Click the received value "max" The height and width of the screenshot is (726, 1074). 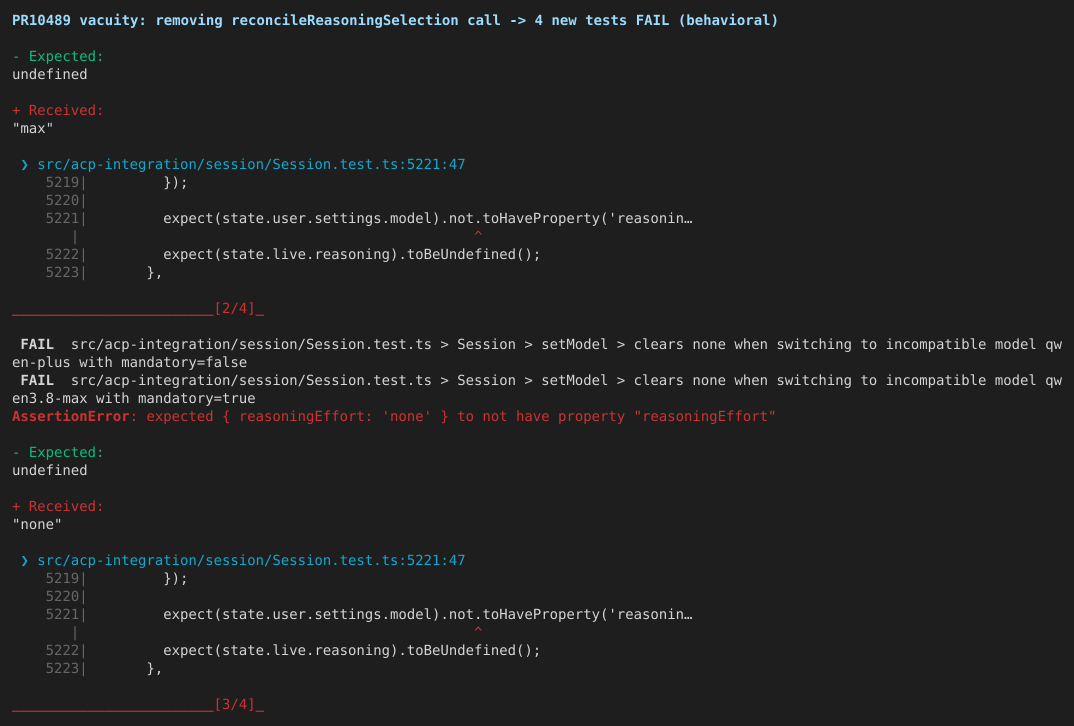[32, 128]
